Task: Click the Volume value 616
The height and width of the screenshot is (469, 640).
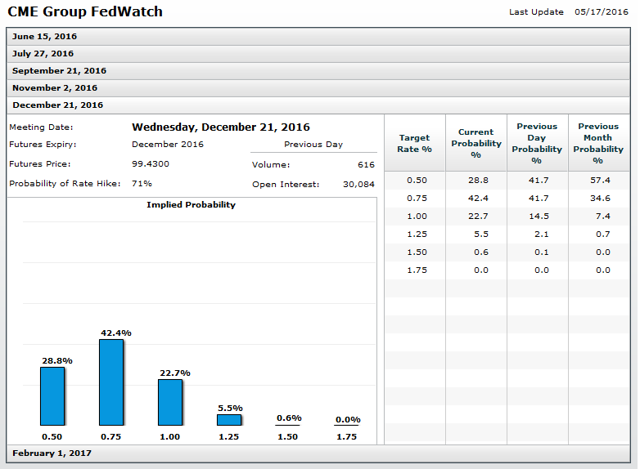Action: tap(366, 165)
